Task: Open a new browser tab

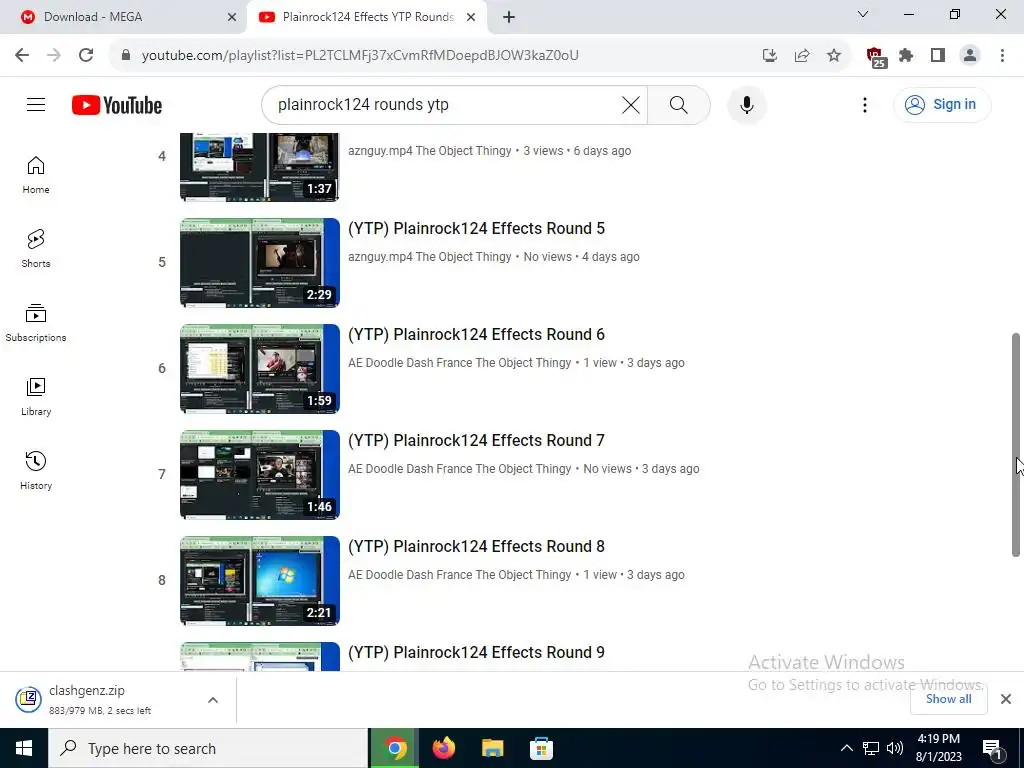Action: 509,17
